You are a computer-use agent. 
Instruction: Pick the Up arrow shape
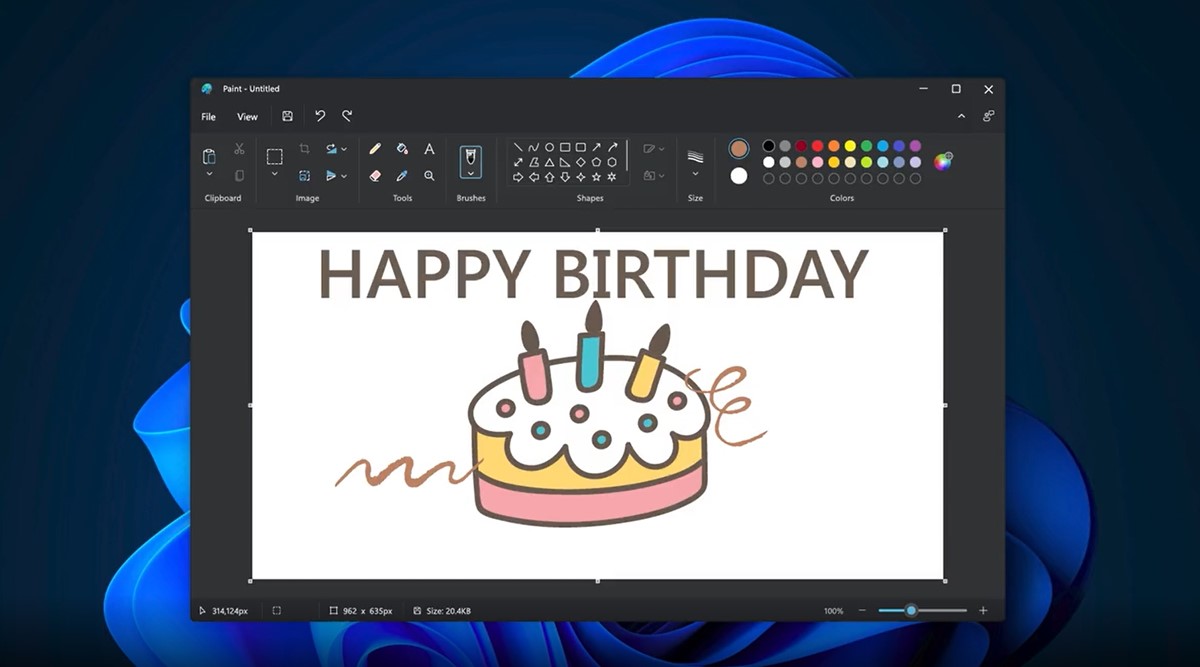(x=549, y=177)
